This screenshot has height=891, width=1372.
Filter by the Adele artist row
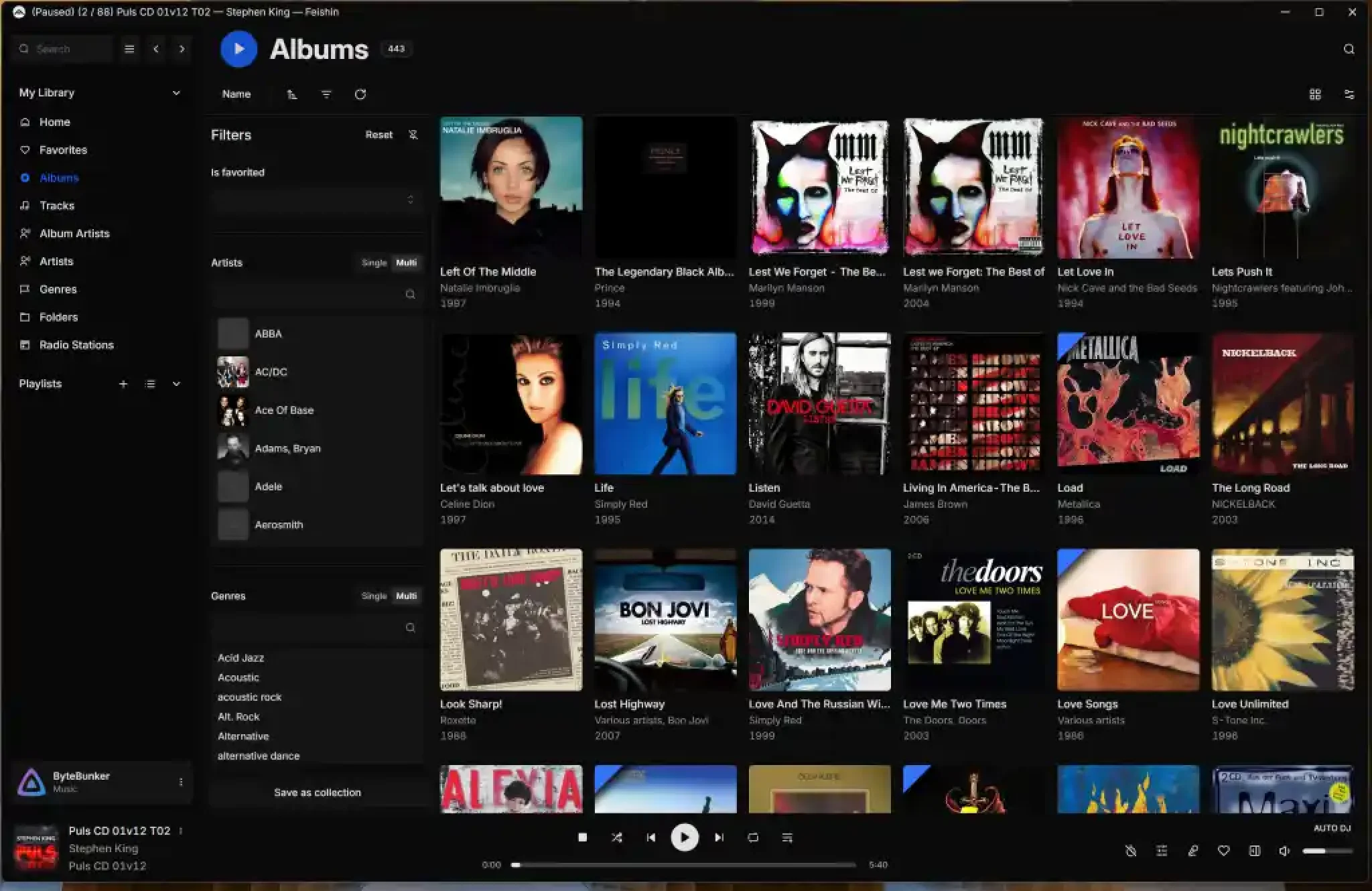(318, 486)
